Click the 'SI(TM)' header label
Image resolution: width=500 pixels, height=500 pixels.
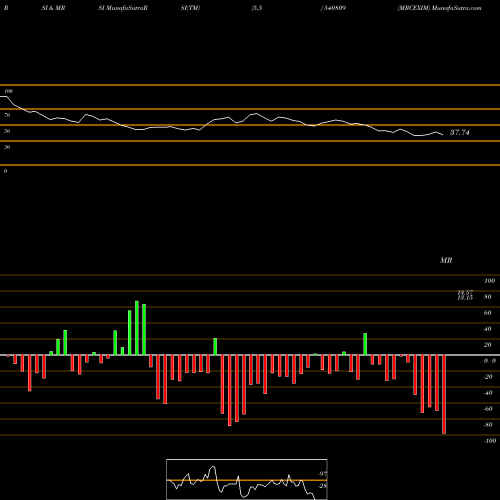pos(190,8)
